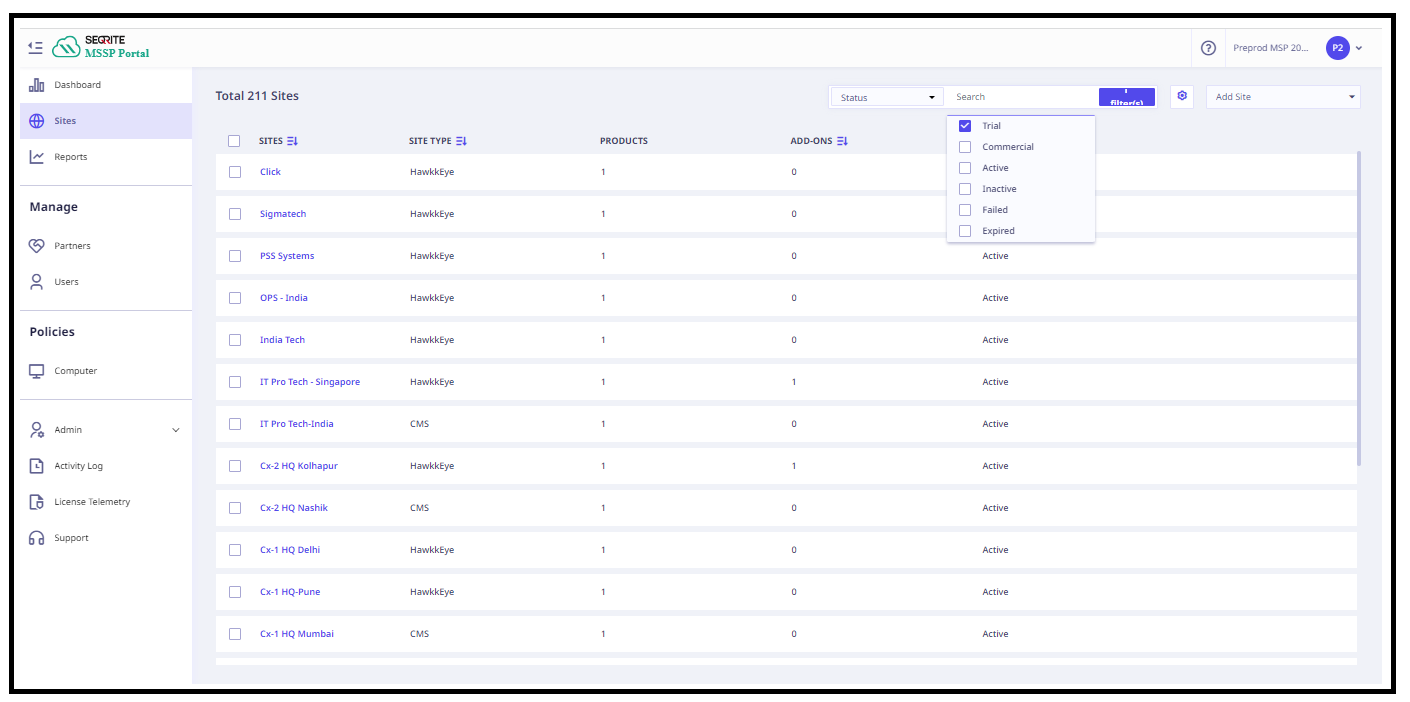Select the India Tech row checkbox
This screenshot has width=1410, height=702.
235,340
